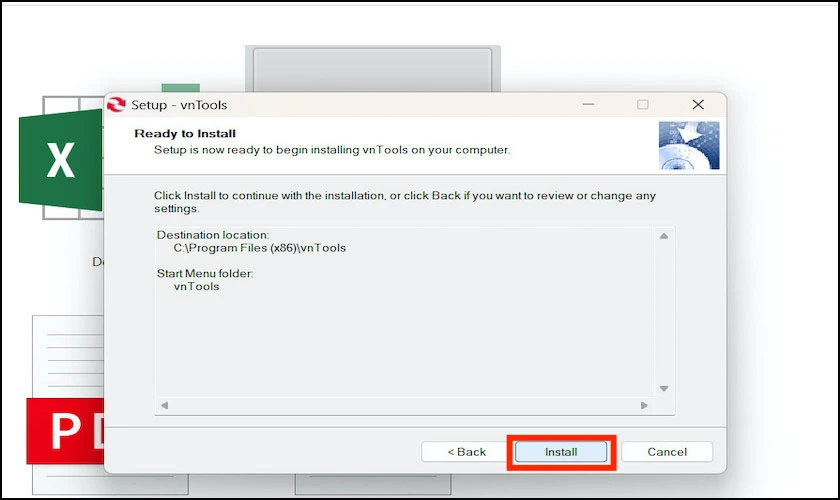Click the document page graphic behind PDF icon

[x=68, y=356]
